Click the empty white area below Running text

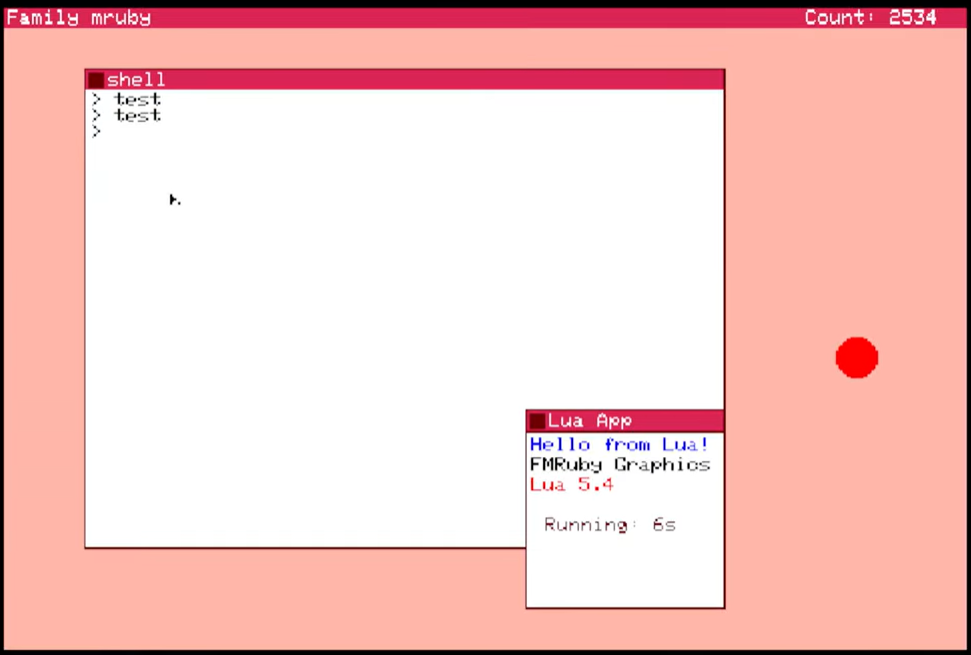[625, 575]
